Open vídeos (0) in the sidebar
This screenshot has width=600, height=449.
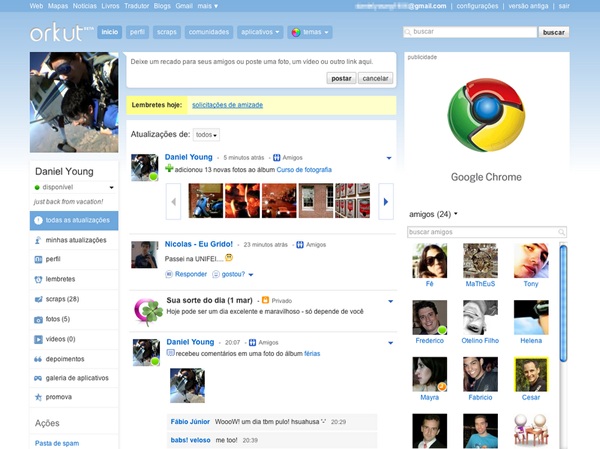coord(59,338)
